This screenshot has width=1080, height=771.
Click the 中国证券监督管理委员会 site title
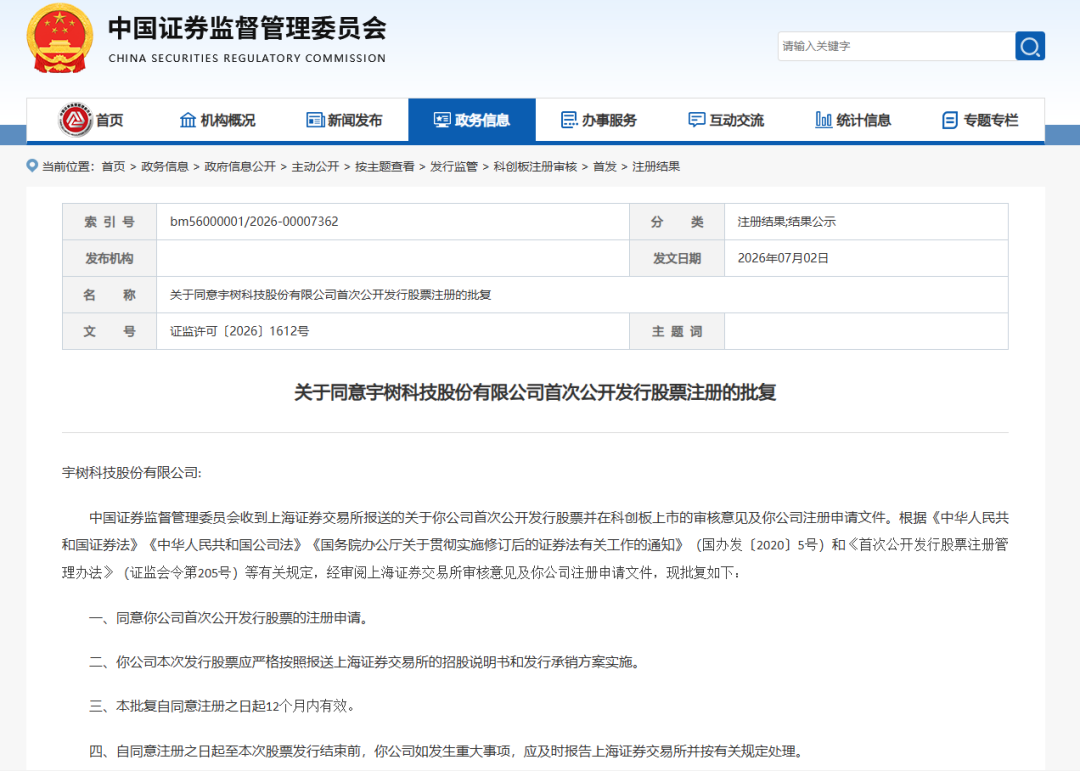[247, 28]
